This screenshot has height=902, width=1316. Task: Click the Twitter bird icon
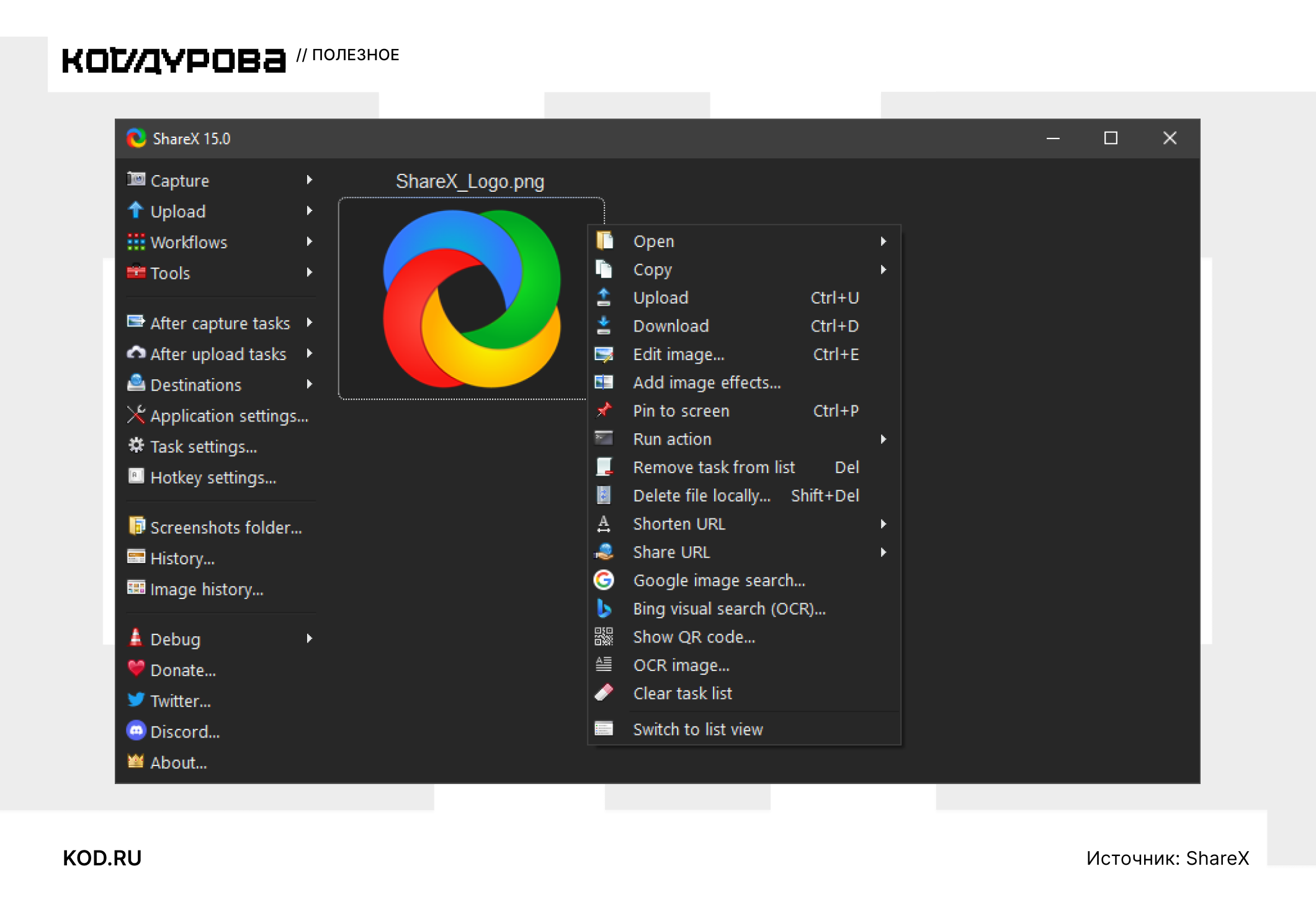coord(136,699)
